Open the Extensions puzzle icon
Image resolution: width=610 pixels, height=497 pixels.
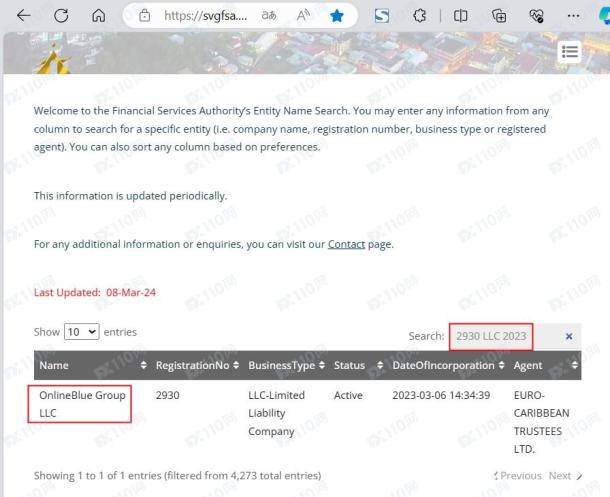(x=419, y=16)
